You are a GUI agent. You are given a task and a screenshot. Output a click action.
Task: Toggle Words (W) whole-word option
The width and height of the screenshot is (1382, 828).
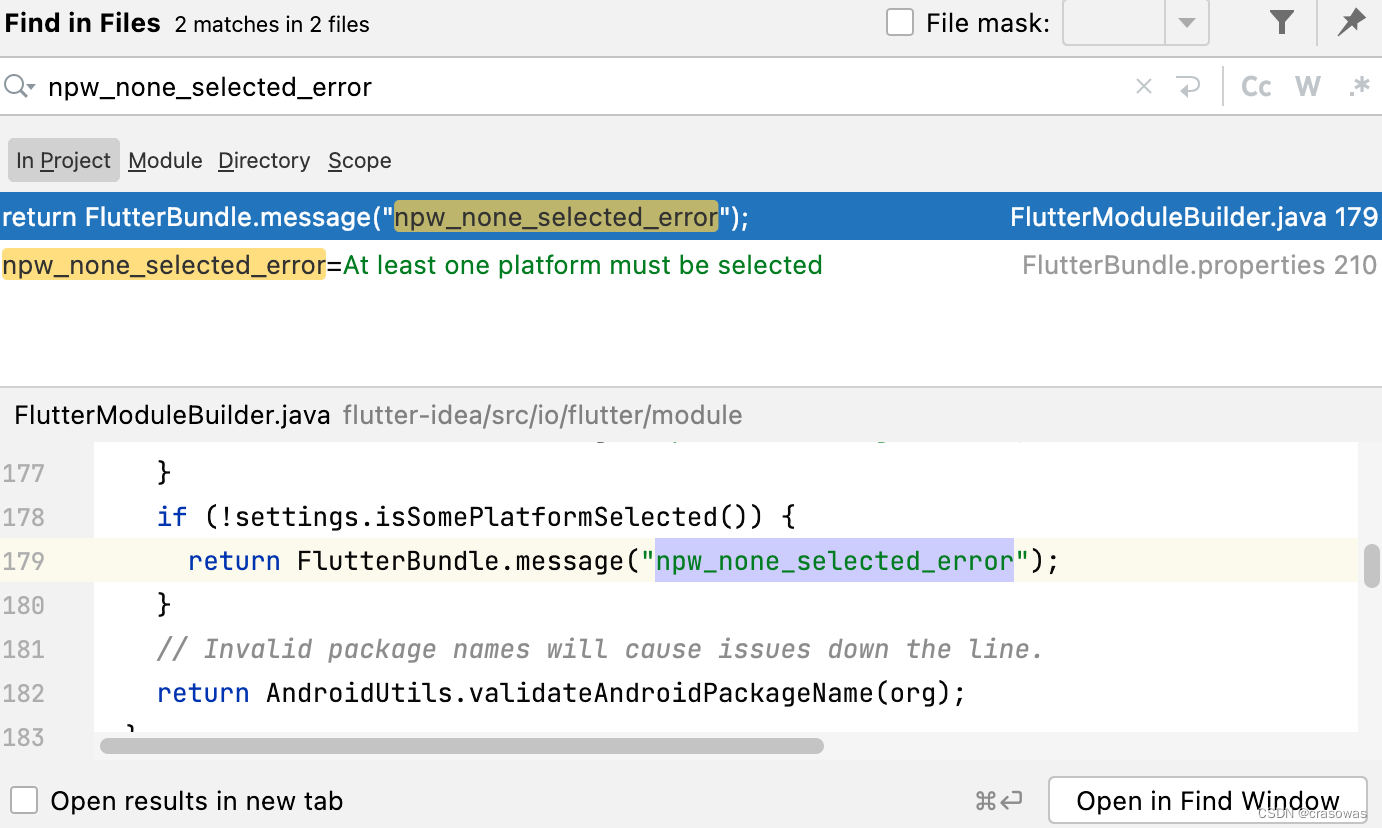(x=1308, y=87)
